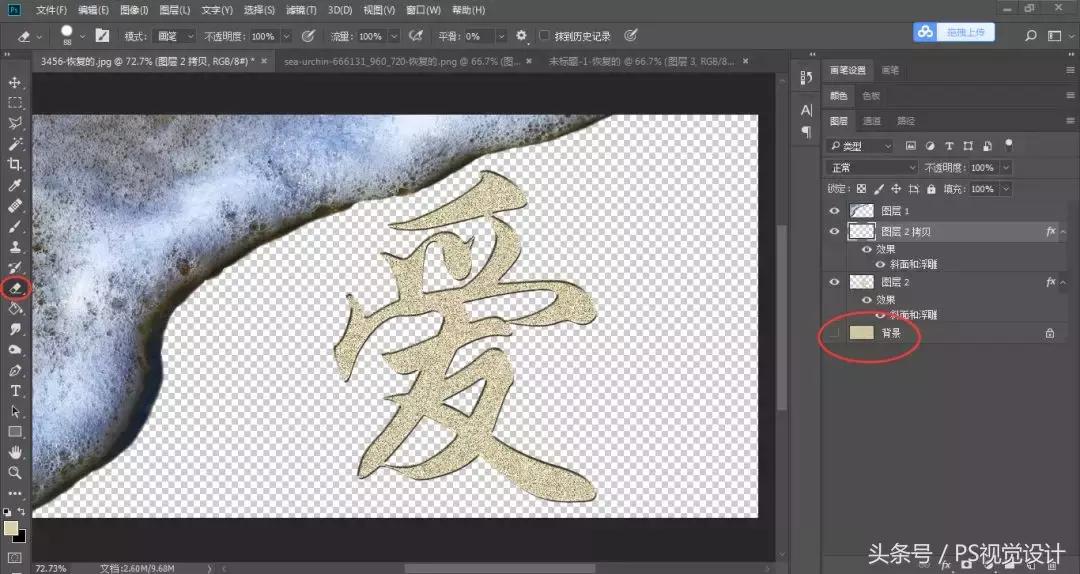Open layer filter 类型 dropdown

[860, 146]
